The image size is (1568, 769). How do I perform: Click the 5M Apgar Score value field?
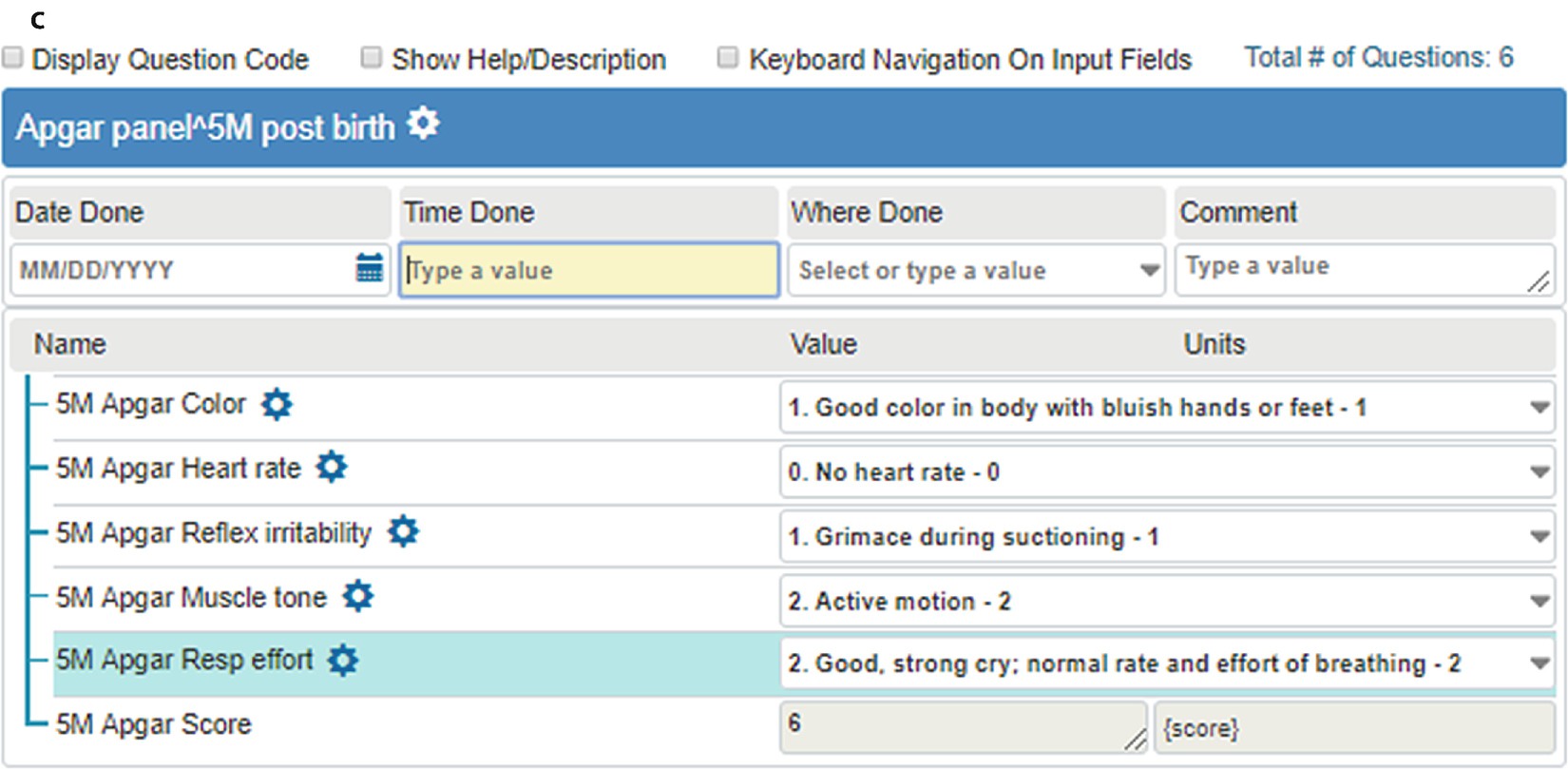click(x=960, y=727)
